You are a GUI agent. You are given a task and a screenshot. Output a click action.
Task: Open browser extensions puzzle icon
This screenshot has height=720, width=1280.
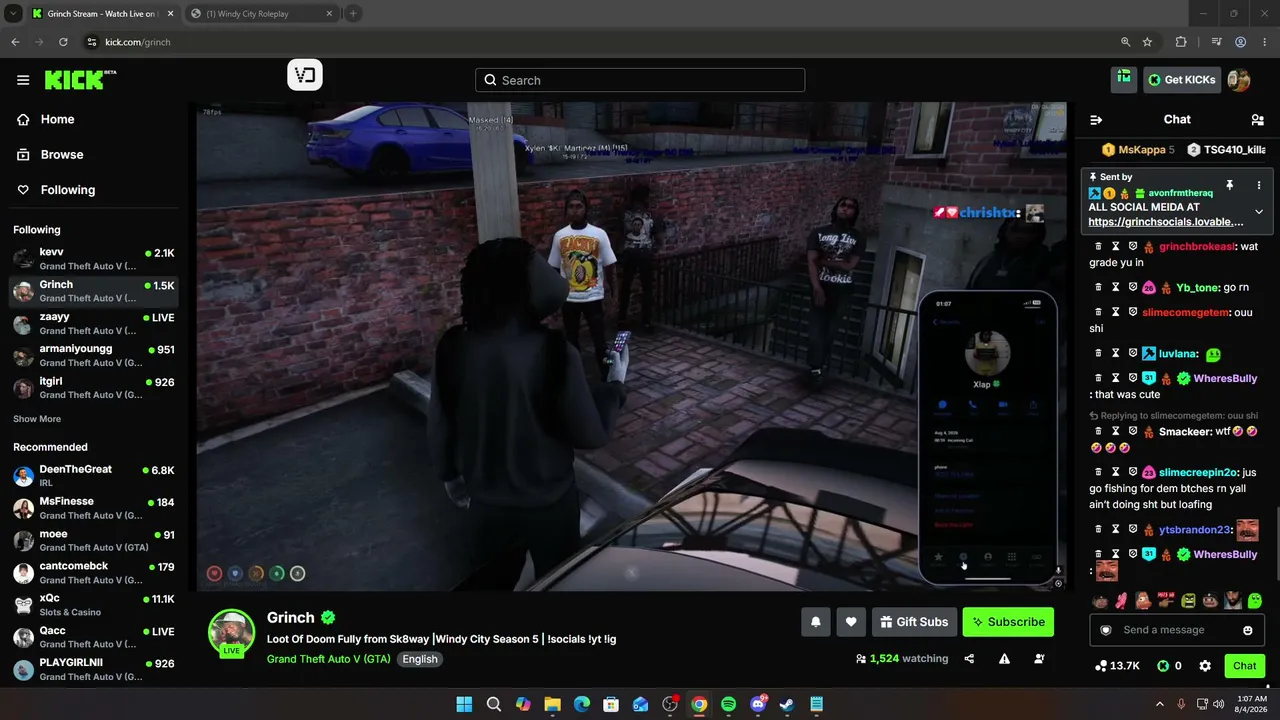[1181, 42]
